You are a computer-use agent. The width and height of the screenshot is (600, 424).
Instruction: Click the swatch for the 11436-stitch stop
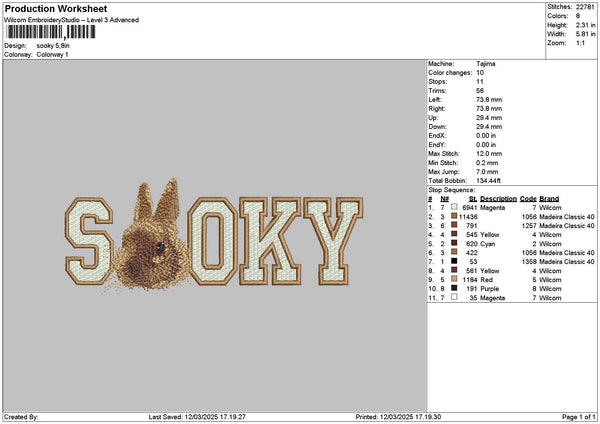click(454, 216)
